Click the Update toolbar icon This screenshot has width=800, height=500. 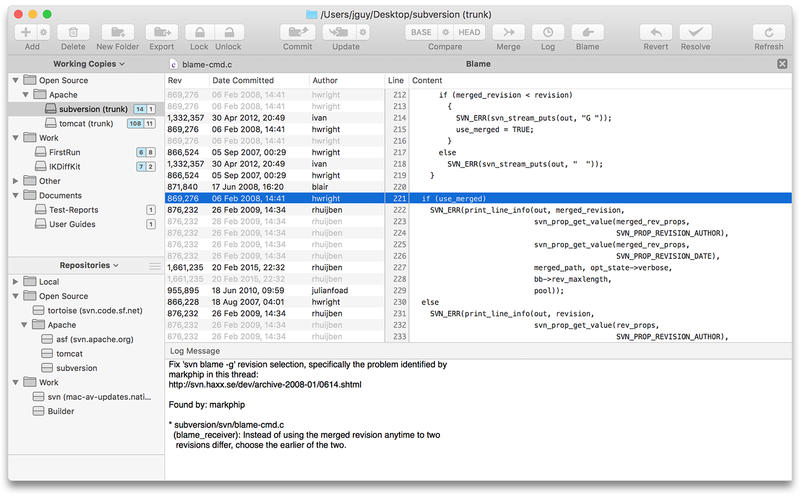pos(337,32)
